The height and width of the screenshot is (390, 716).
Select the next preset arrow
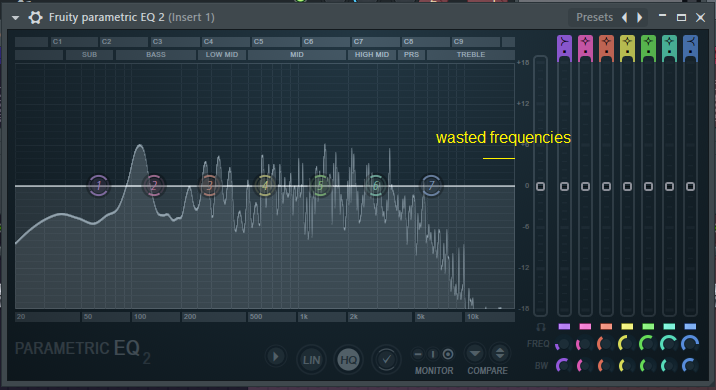click(639, 17)
